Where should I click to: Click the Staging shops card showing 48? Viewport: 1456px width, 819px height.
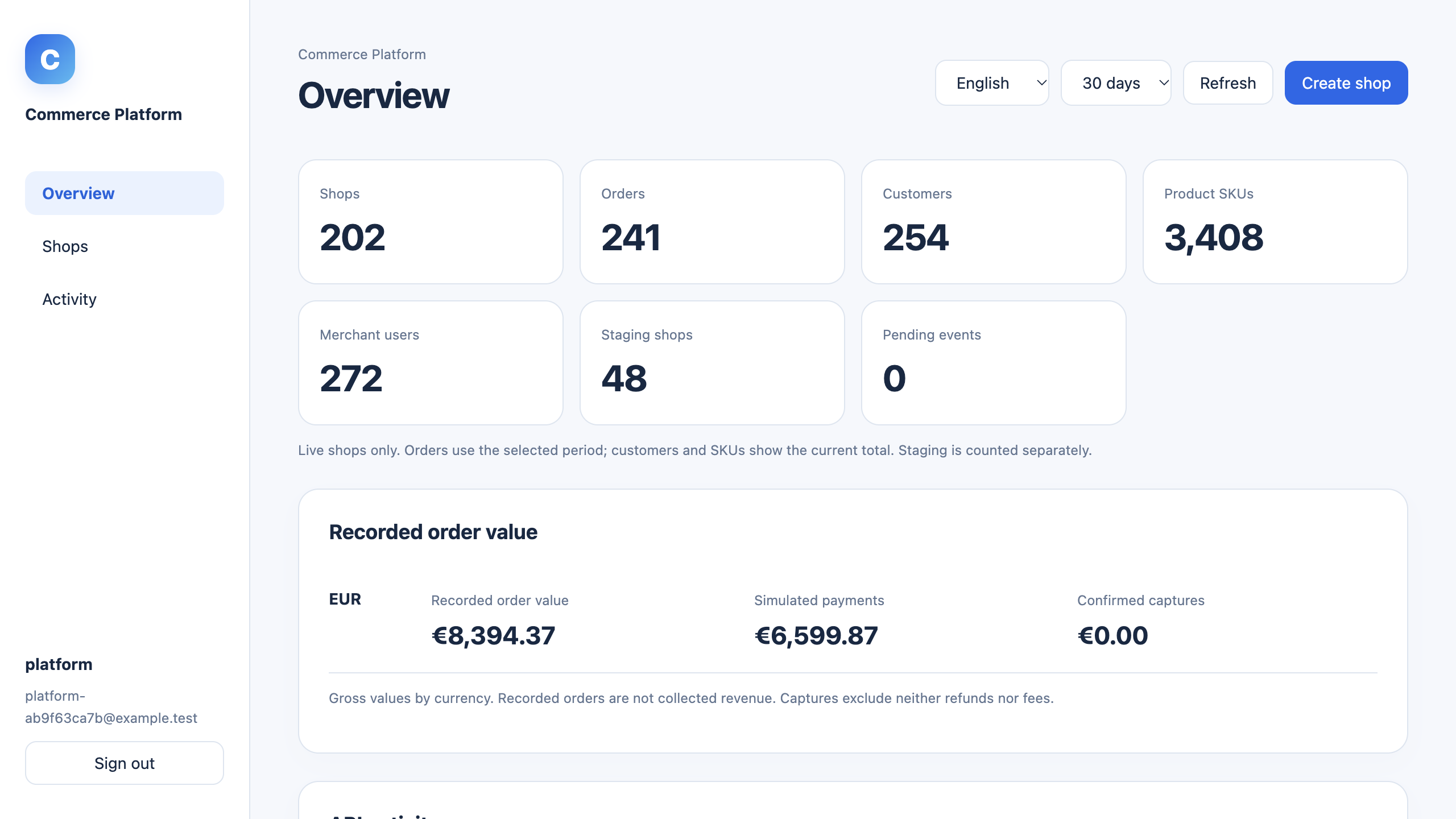[712, 363]
